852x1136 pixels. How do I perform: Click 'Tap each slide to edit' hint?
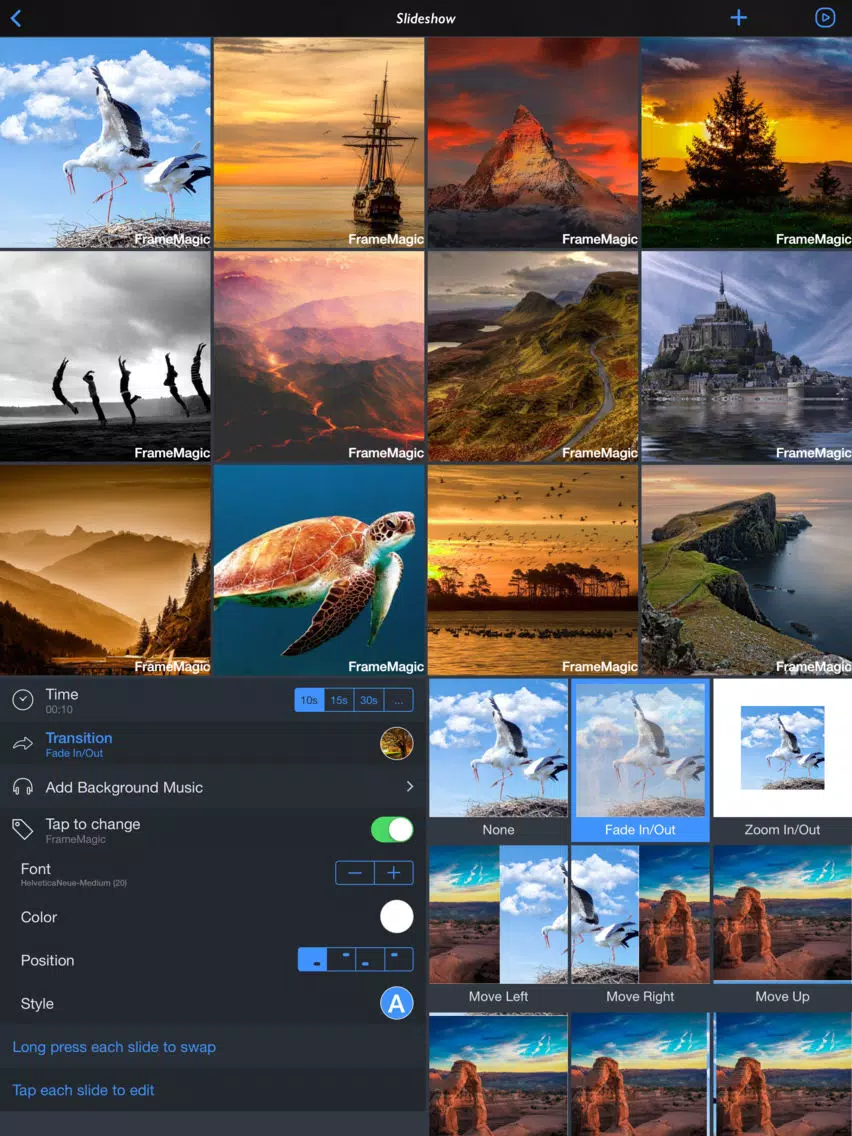(x=83, y=1090)
